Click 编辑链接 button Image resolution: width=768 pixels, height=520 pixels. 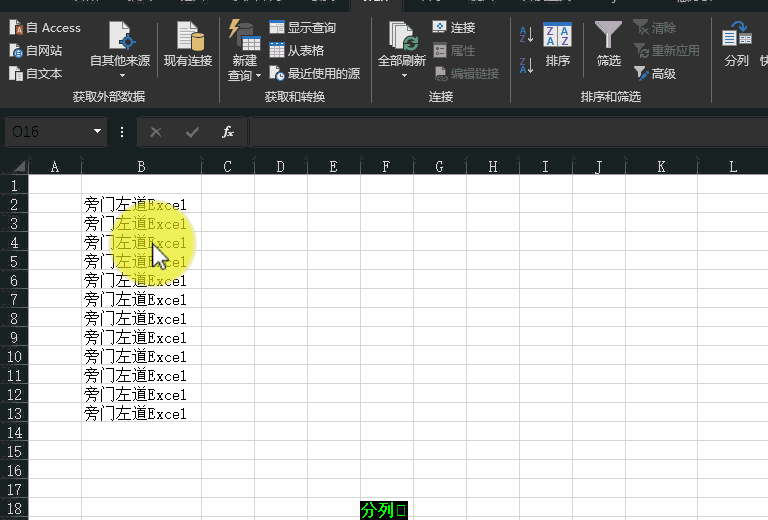(467, 73)
